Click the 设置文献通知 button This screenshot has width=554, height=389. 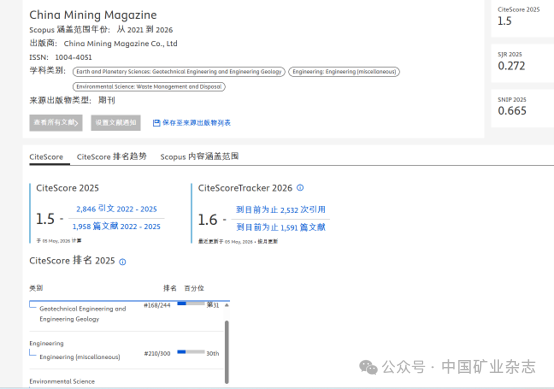point(116,123)
